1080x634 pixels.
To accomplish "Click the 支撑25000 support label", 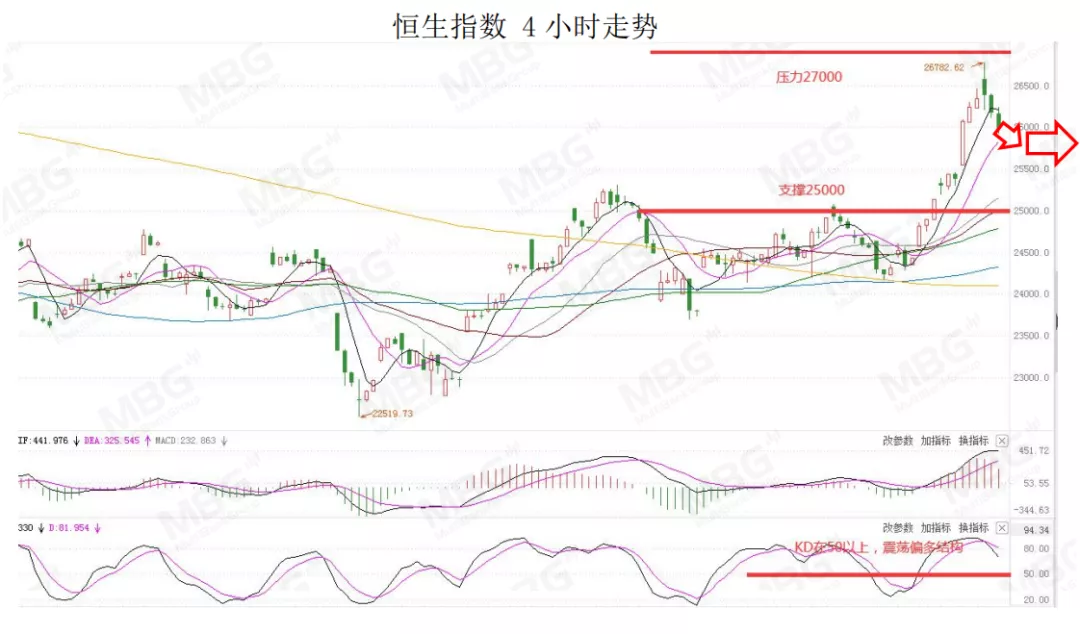I will click(x=811, y=190).
